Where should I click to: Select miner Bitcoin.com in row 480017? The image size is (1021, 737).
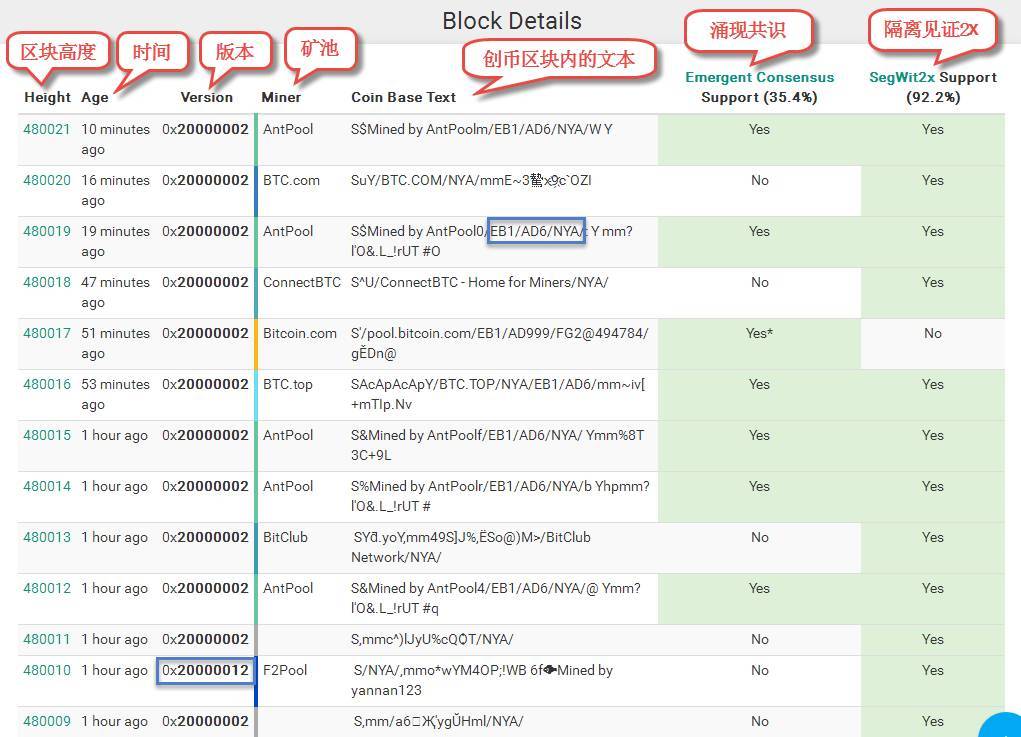point(300,333)
